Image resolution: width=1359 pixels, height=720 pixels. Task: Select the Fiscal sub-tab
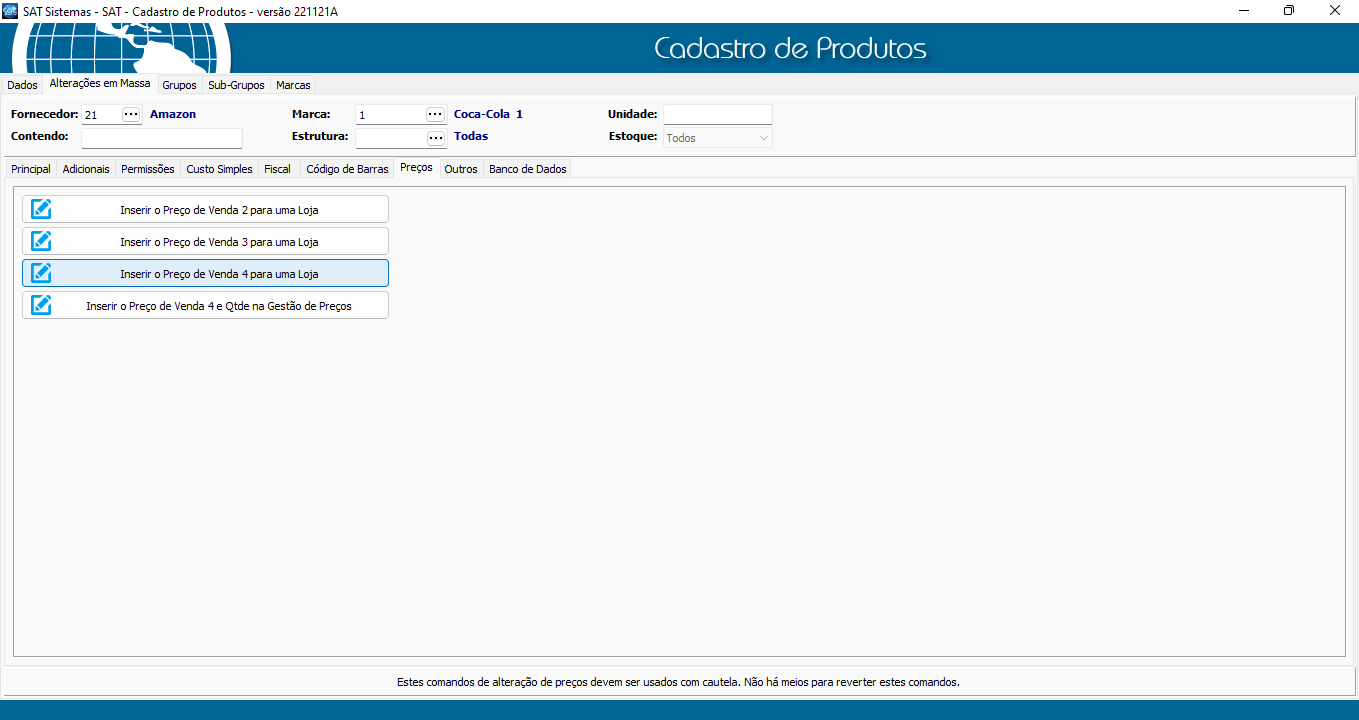tap(277, 169)
